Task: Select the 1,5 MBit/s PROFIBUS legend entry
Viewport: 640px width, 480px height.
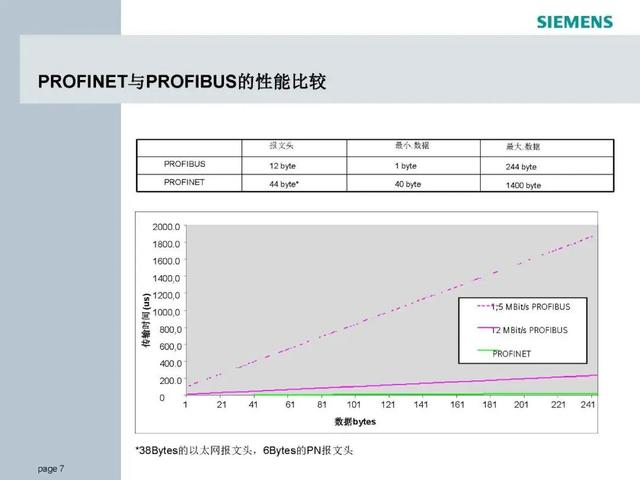Action: pyautogui.click(x=531, y=306)
